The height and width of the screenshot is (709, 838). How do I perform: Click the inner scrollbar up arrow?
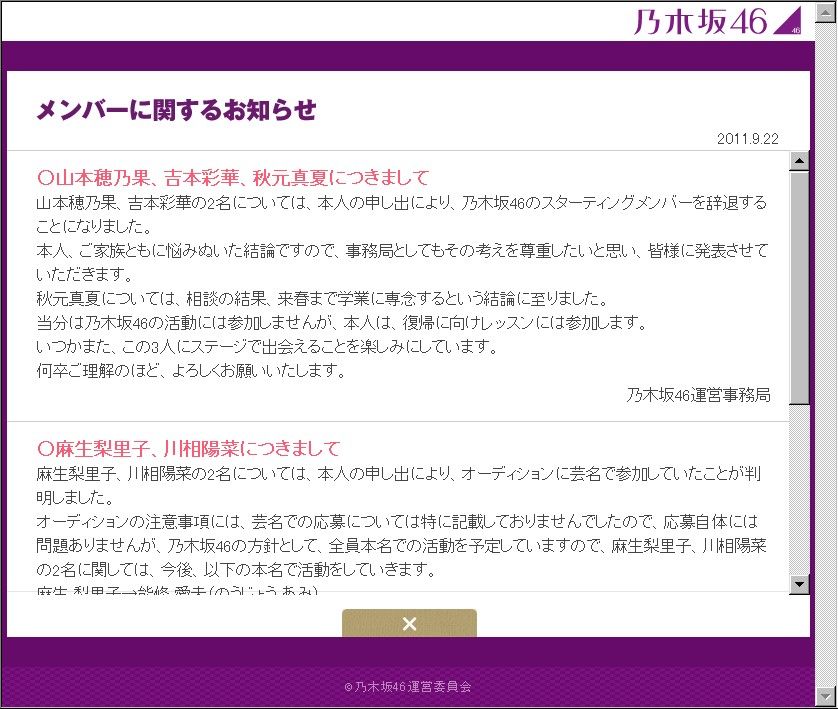point(799,161)
